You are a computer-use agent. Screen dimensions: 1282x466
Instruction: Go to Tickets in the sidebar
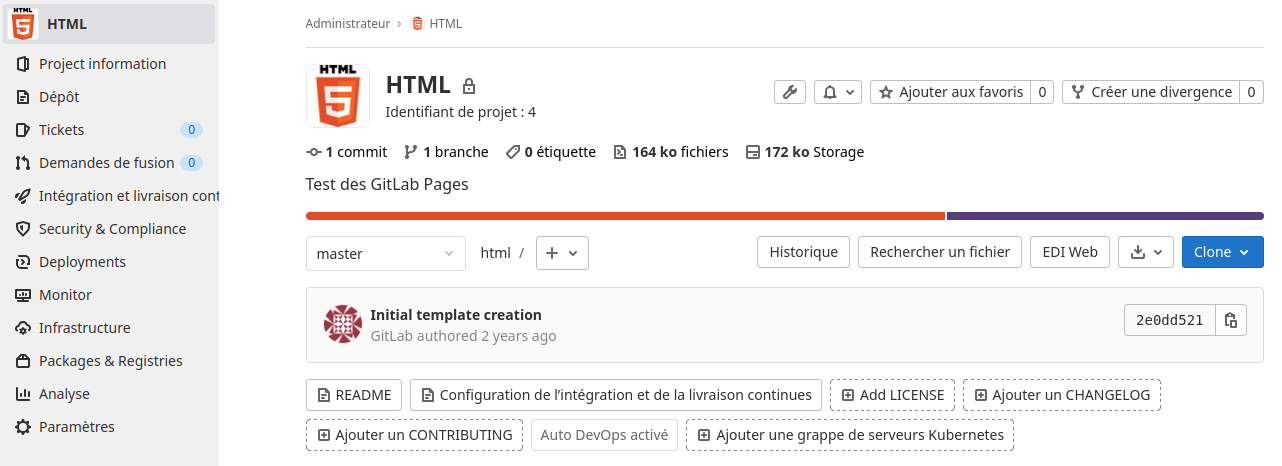pyautogui.click(x=61, y=130)
